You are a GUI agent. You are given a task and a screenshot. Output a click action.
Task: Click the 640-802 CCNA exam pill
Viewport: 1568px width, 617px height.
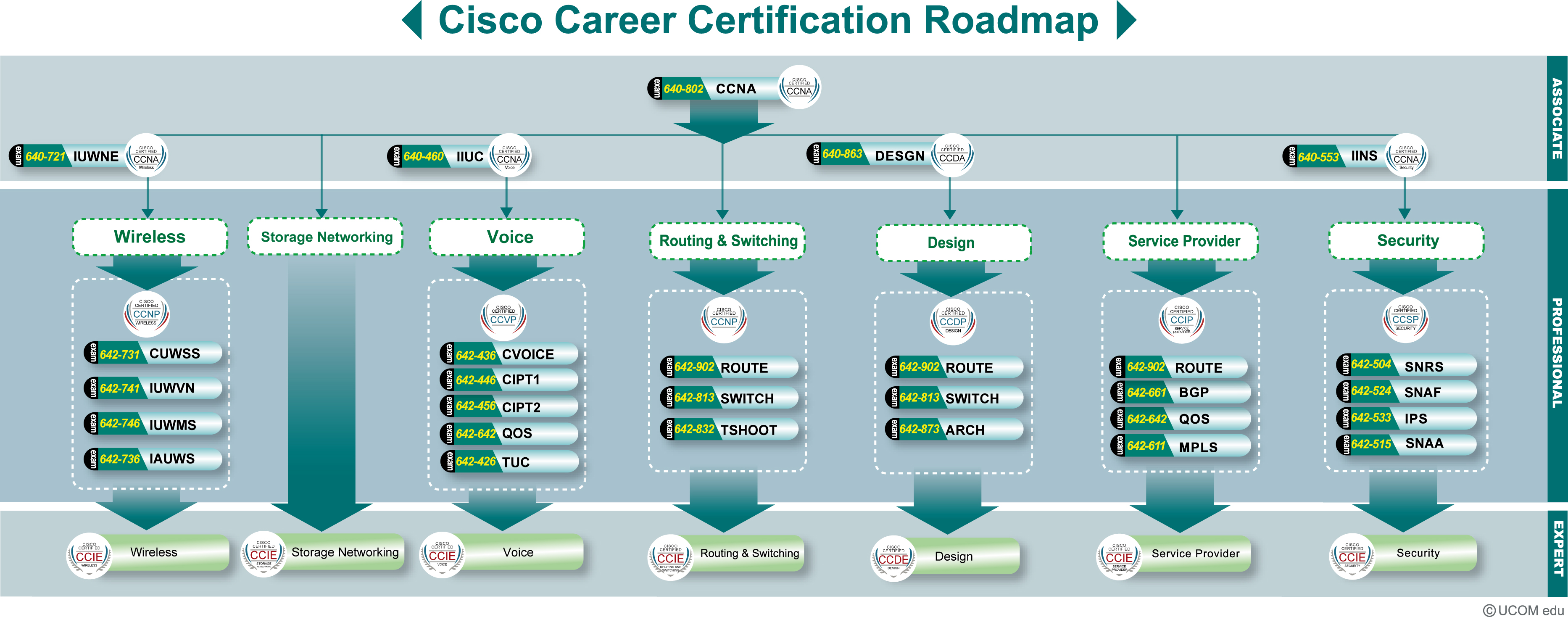tap(713, 89)
